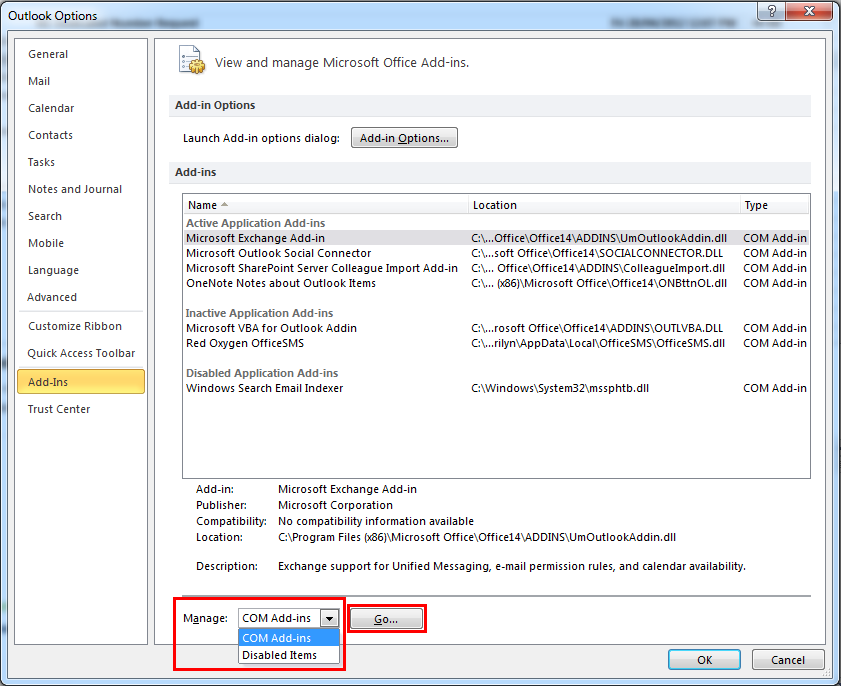
Task: Click Disabled Application Add-ins group heading
Action: pyautogui.click(x=262, y=373)
